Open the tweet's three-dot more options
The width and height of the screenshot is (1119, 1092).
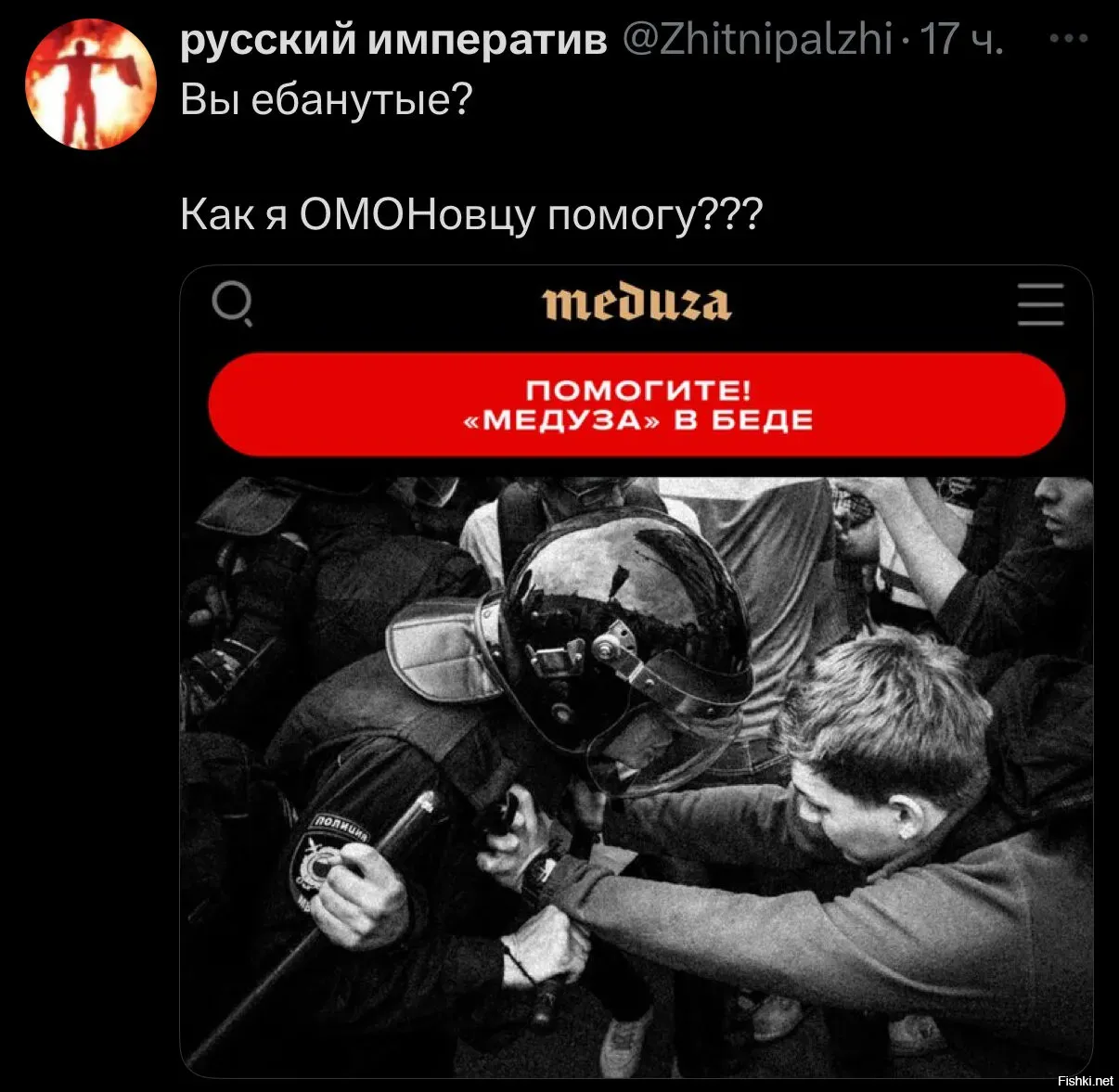tap(1068, 39)
